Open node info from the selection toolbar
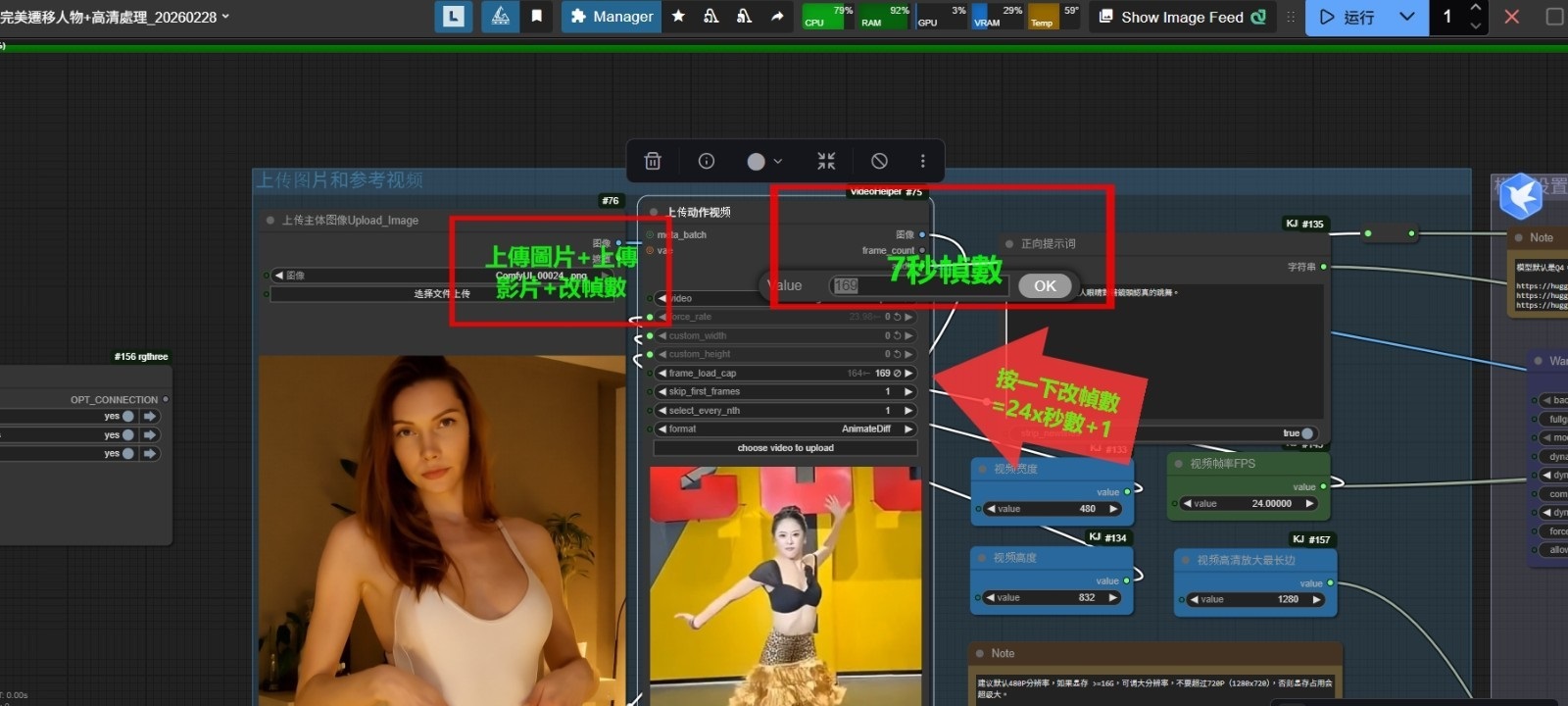This screenshot has width=1568, height=706. pos(706,162)
